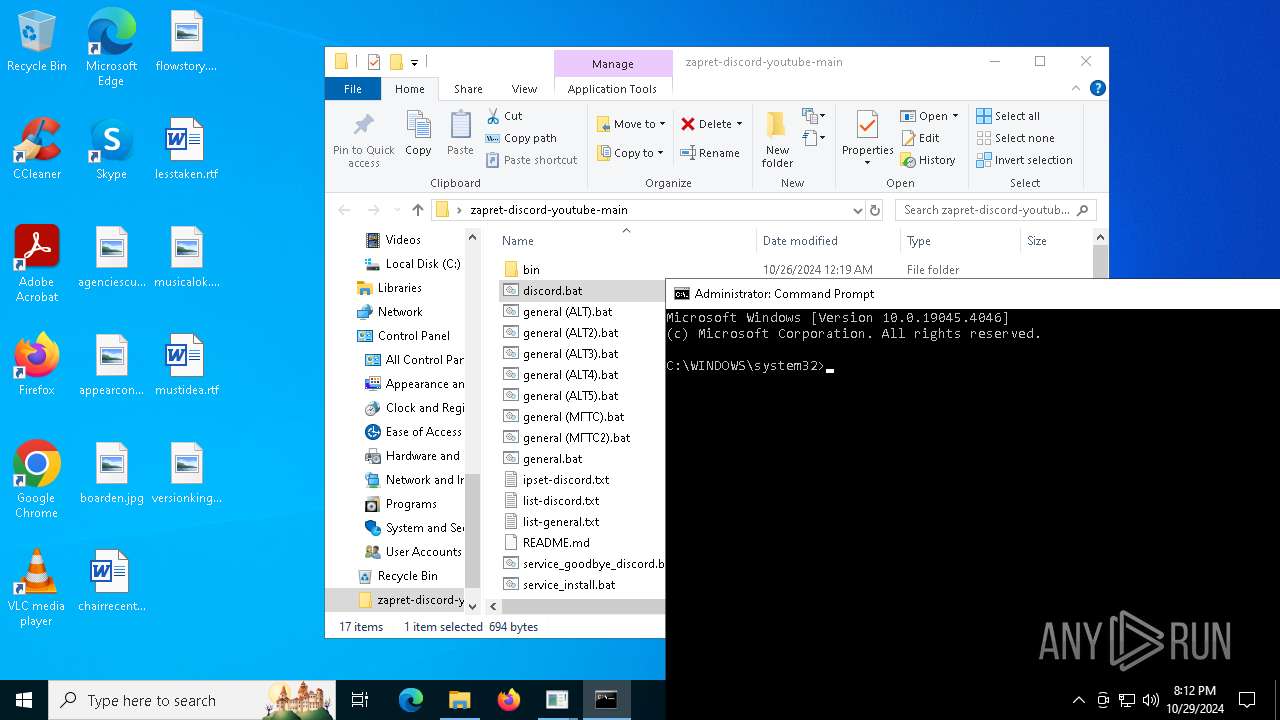The width and height of the screenshot is (1280, 720).
Task: Click the Rename ribbon button
Action: coord(710,153)
